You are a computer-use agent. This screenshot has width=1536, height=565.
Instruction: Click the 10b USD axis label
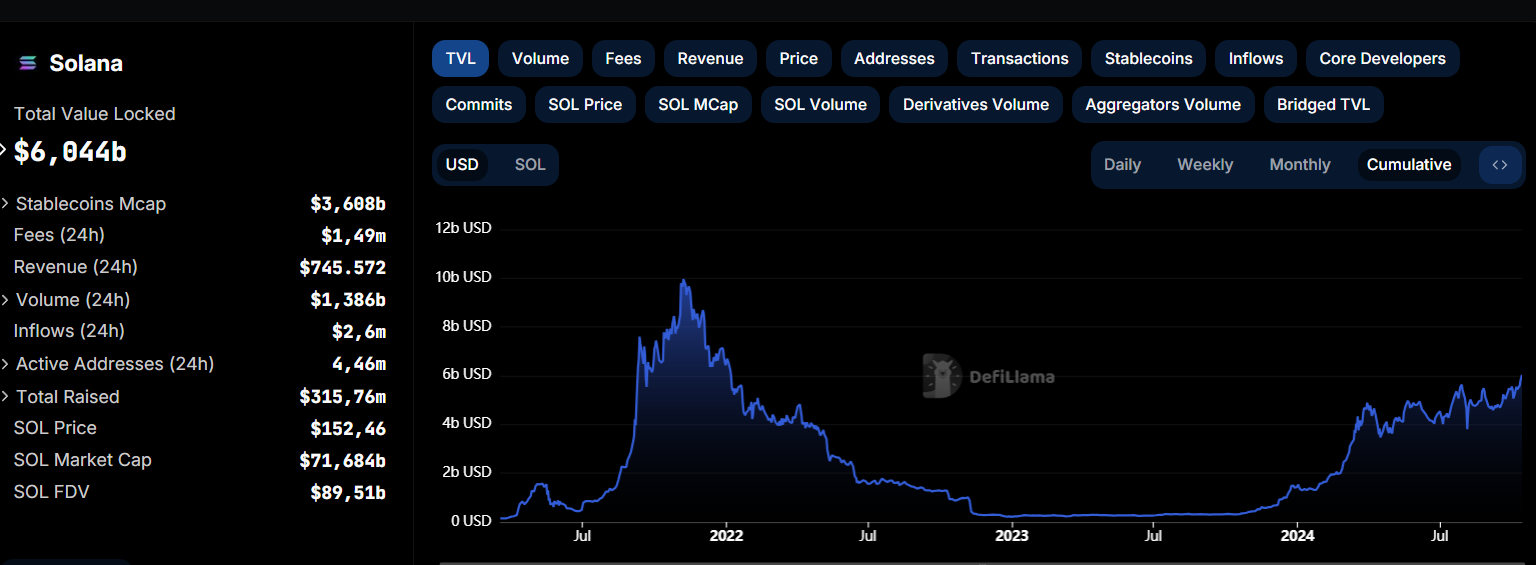[463, 277]
